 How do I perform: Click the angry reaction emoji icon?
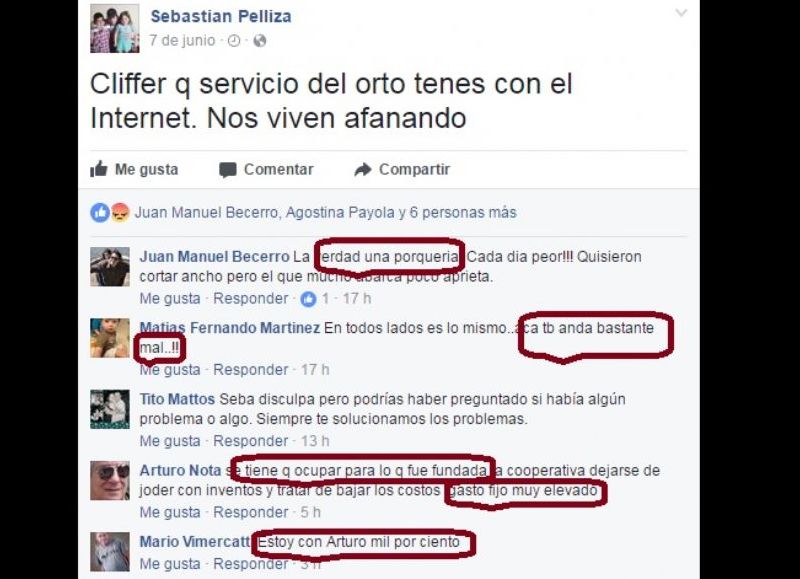pyautogui.click(x=120, y=212)
